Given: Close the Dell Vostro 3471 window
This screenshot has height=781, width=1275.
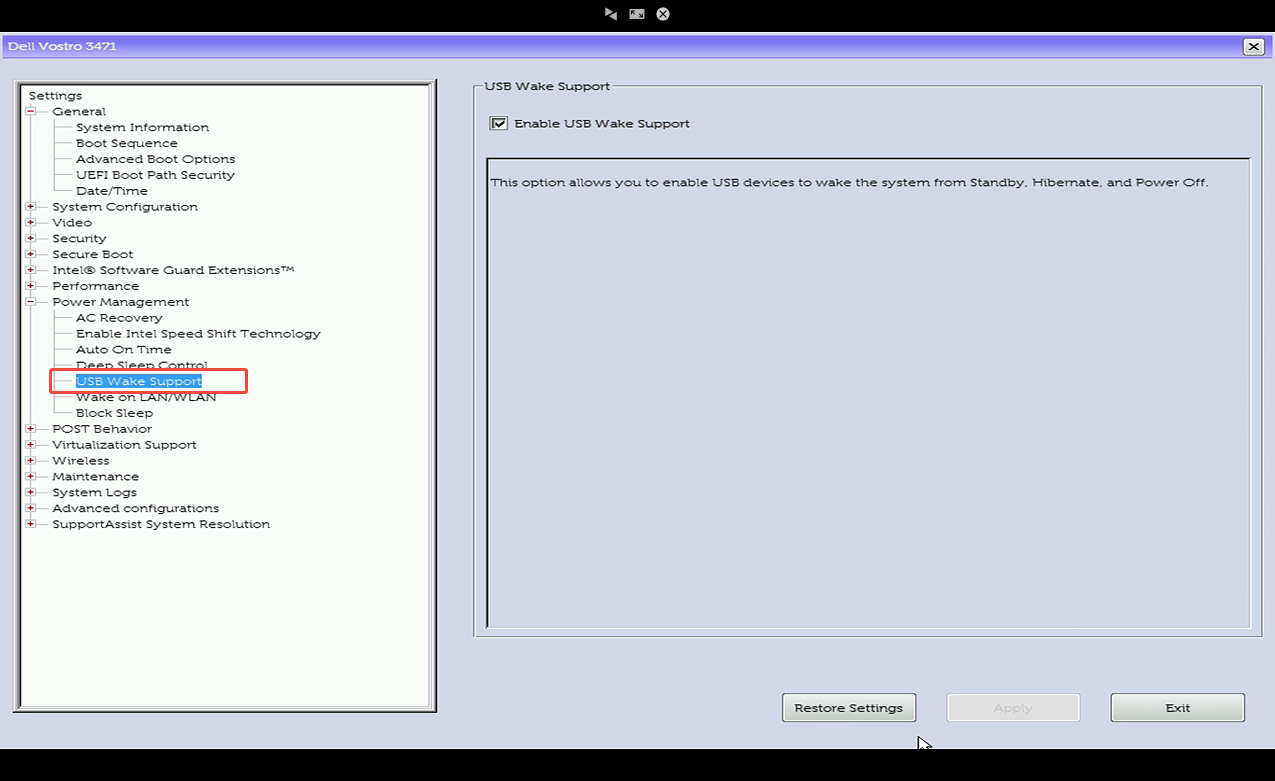Looking at the screenshot, I should pyautogui.click(x=1253, y=47).
